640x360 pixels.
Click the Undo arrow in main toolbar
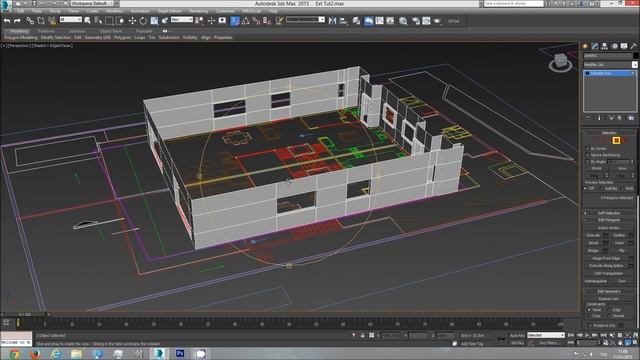pos(7,20)
